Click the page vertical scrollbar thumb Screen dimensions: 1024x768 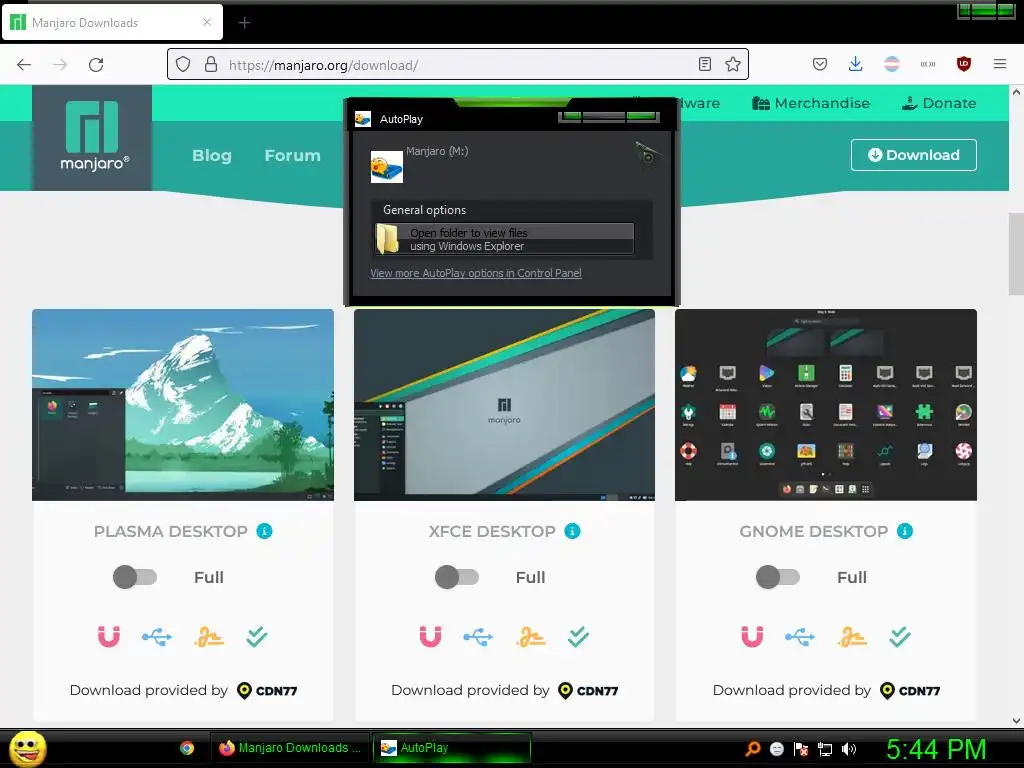point(1016,253)
